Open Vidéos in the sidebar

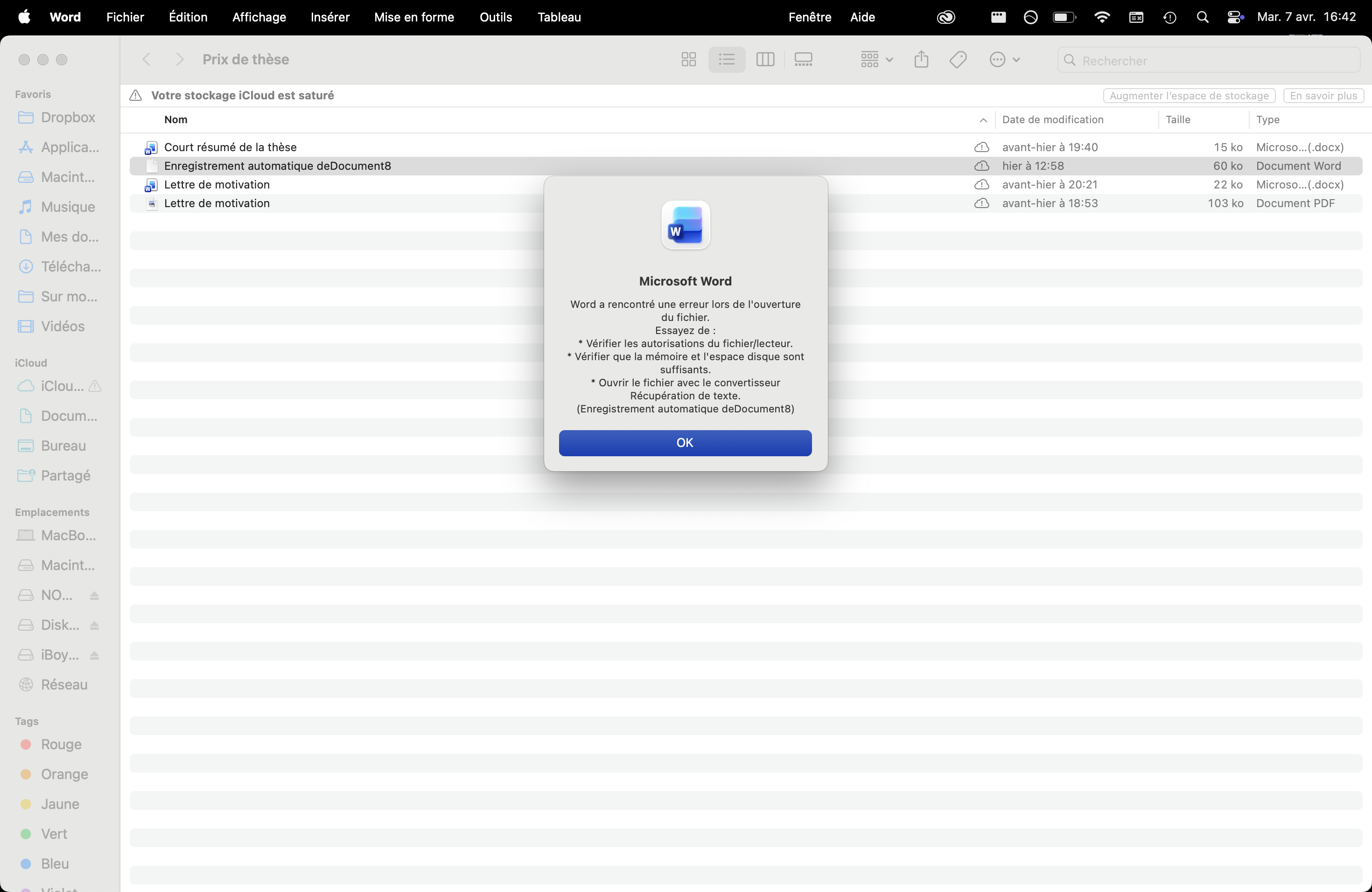[x=51, y=326]
